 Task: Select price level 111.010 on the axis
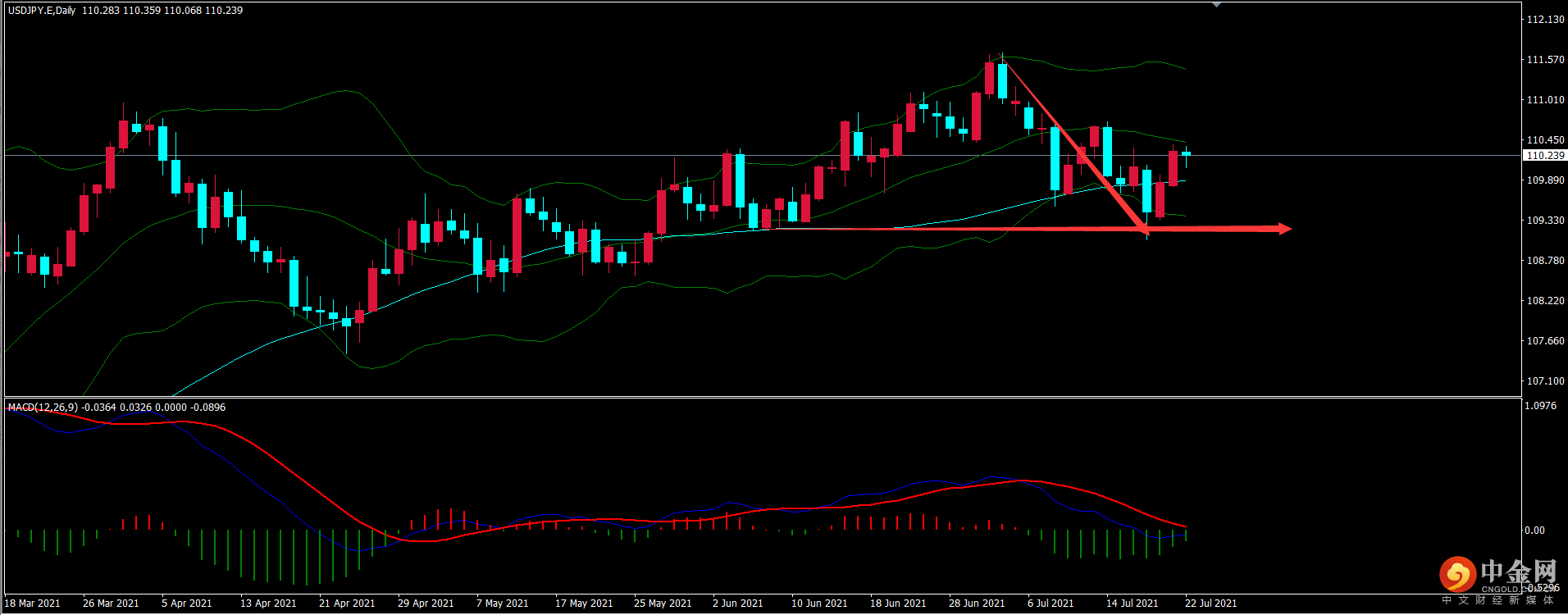pyautogui.click(x=1545, y=100)
